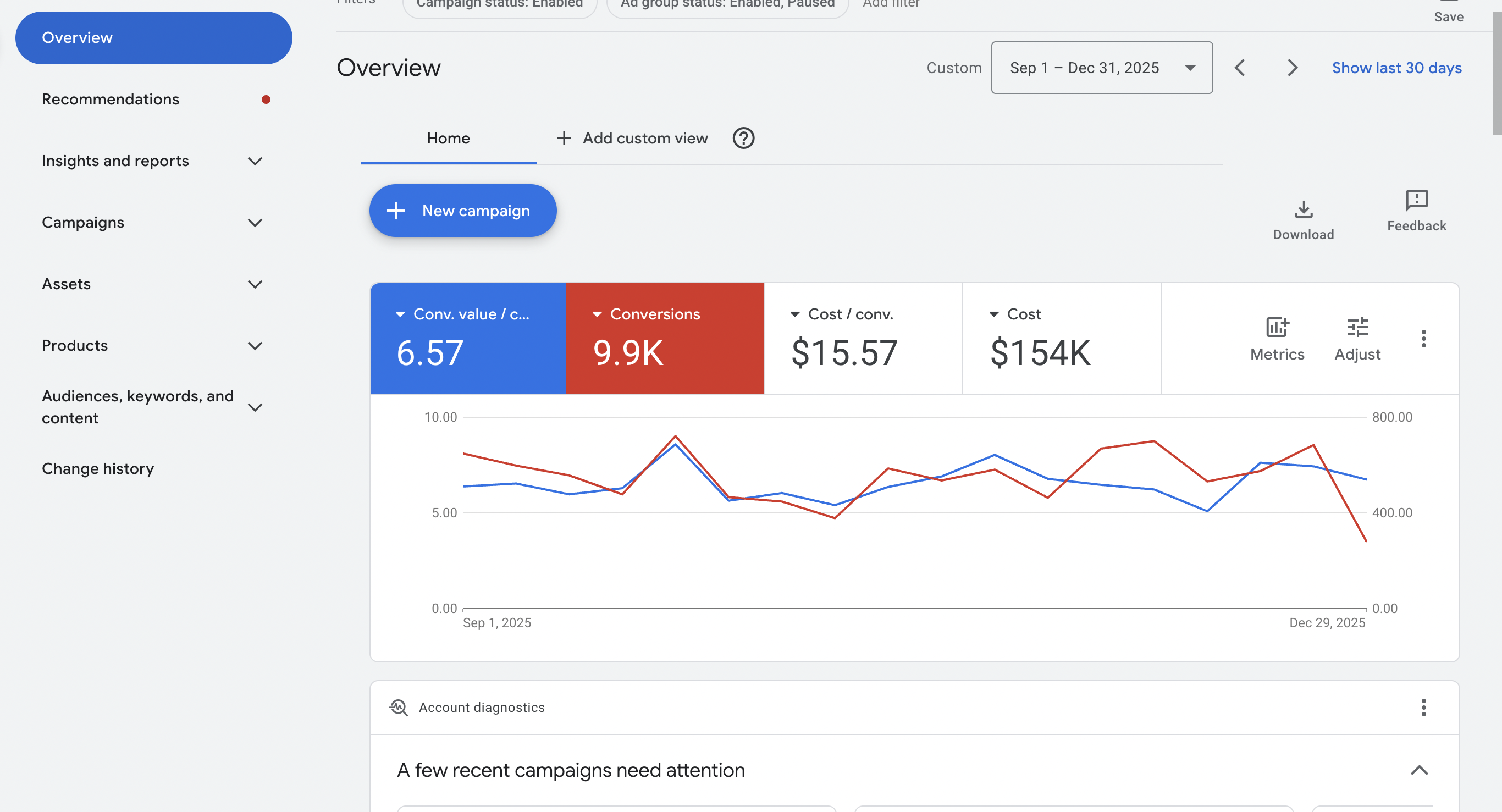The width and height of the screenshot is (1502, 812).
Task: Click Add filter field
Action: [x=891, y=4]
